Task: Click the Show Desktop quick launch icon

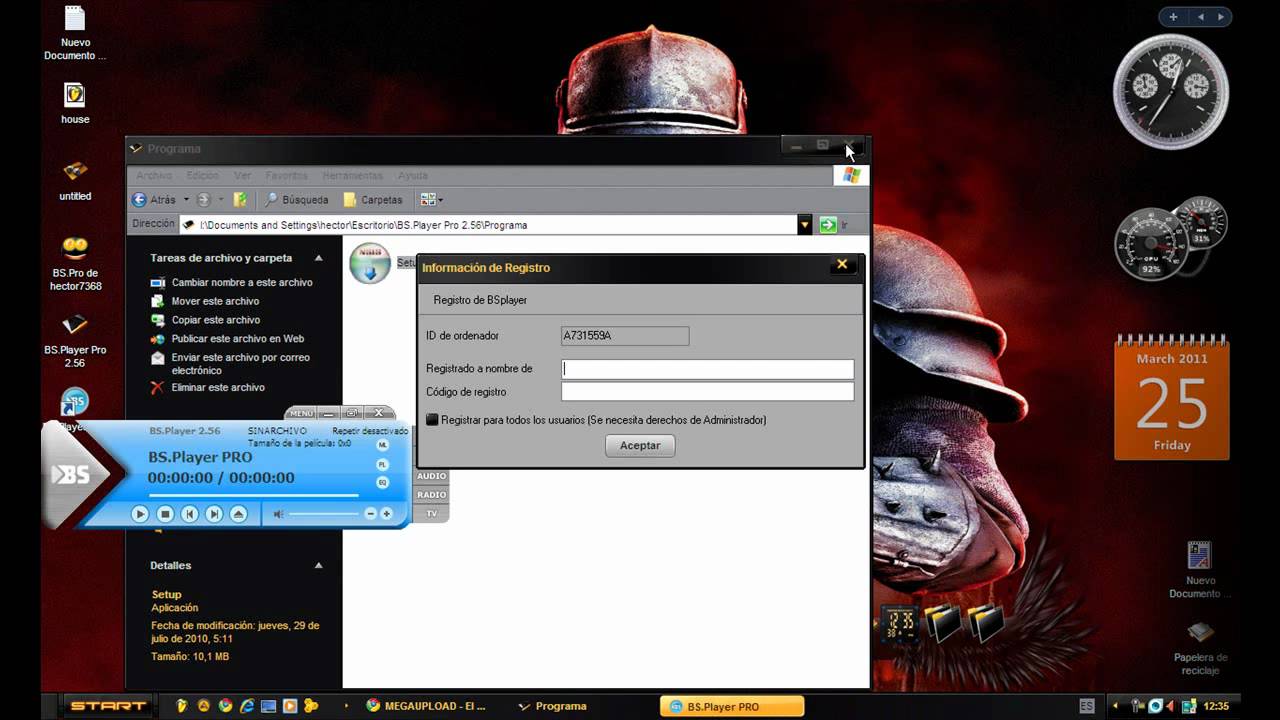Action: (x=268, y=706)
